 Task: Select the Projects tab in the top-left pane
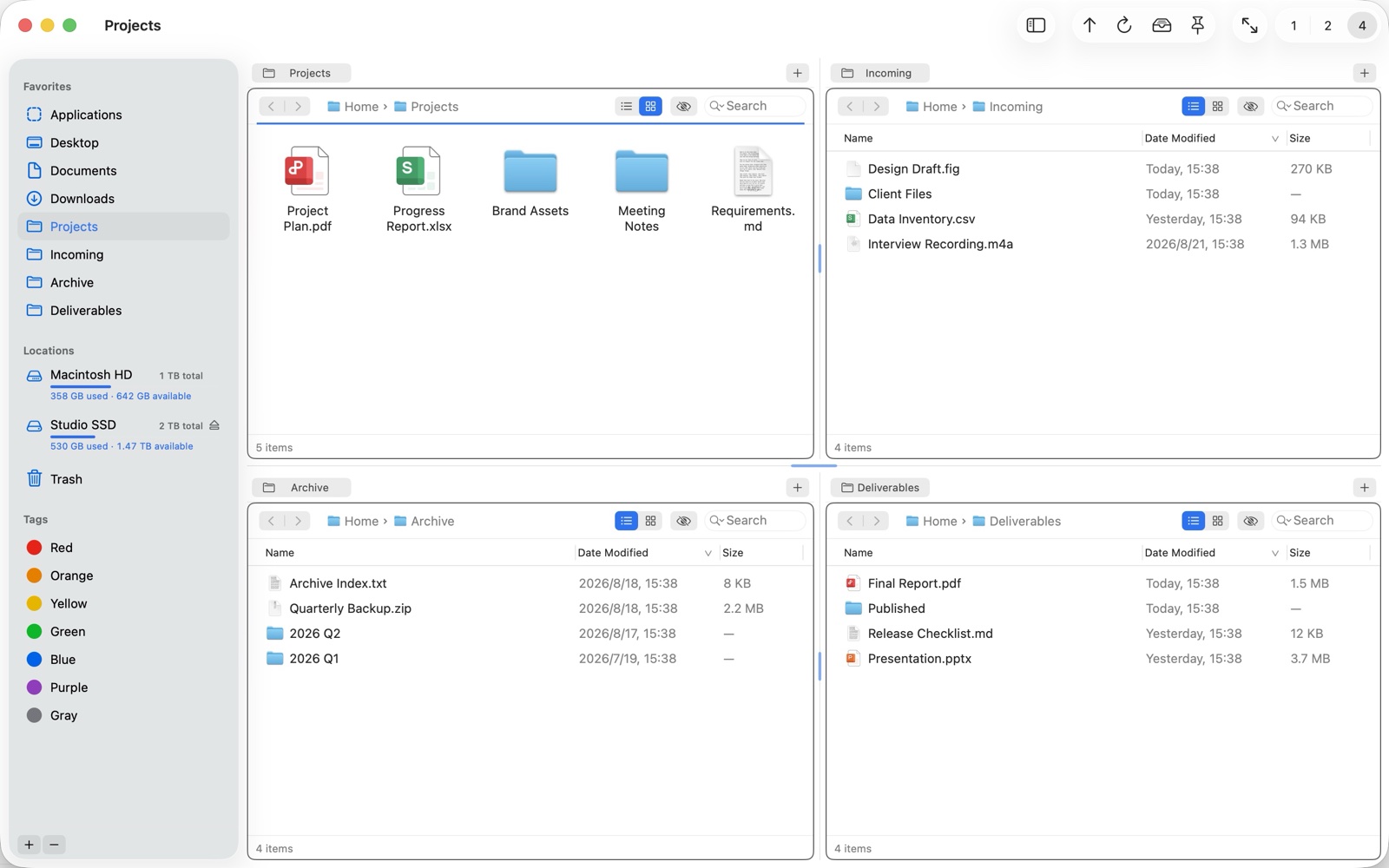[301, 73]
